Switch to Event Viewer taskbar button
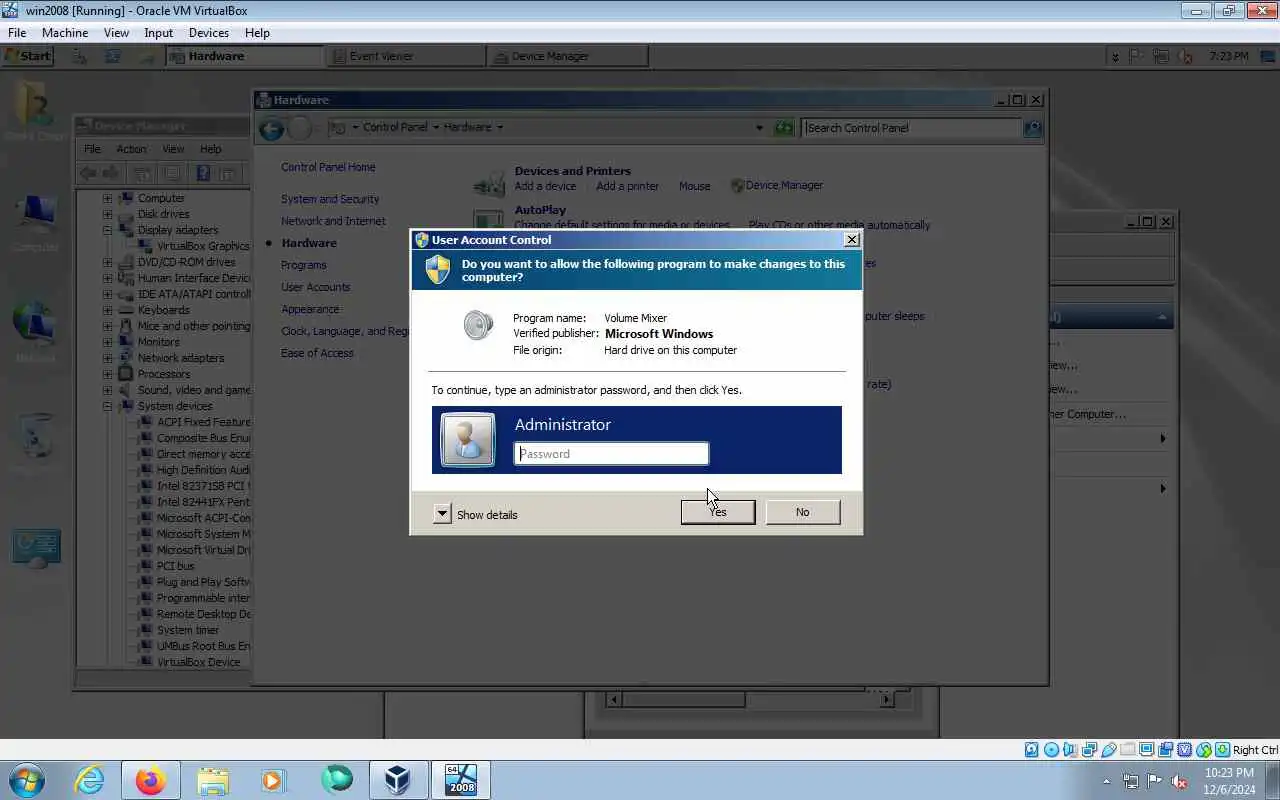Screen dimensions: 1280x800 [x=407, y=56]
